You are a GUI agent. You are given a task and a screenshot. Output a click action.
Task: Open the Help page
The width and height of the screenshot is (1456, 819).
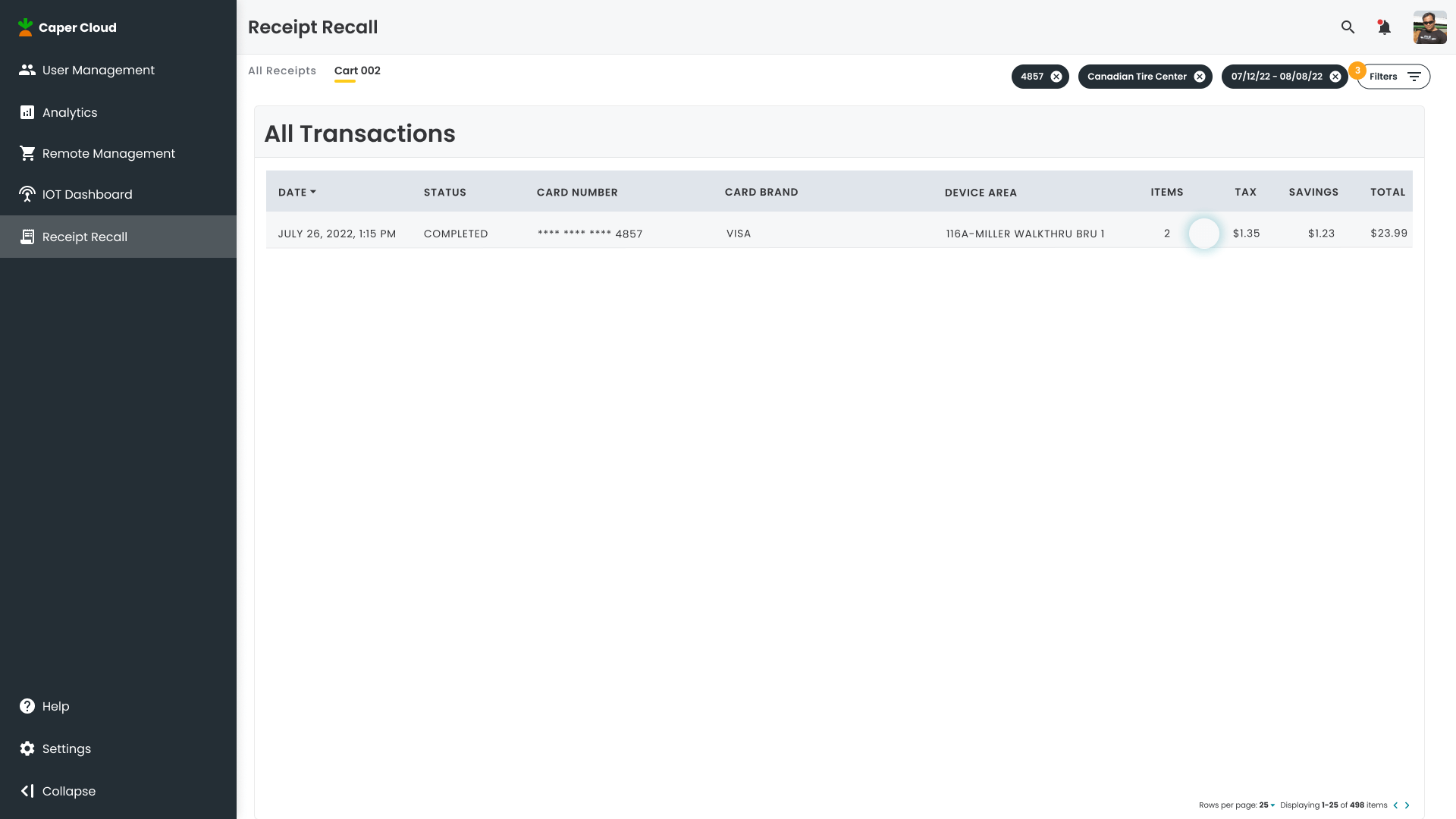tap(55, 706)
